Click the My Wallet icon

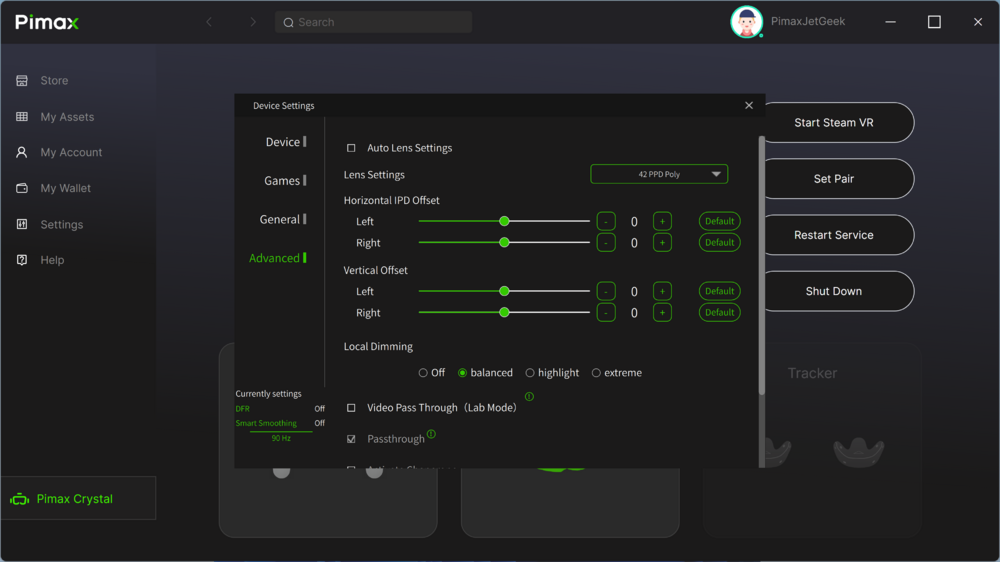tap(22, 188)
